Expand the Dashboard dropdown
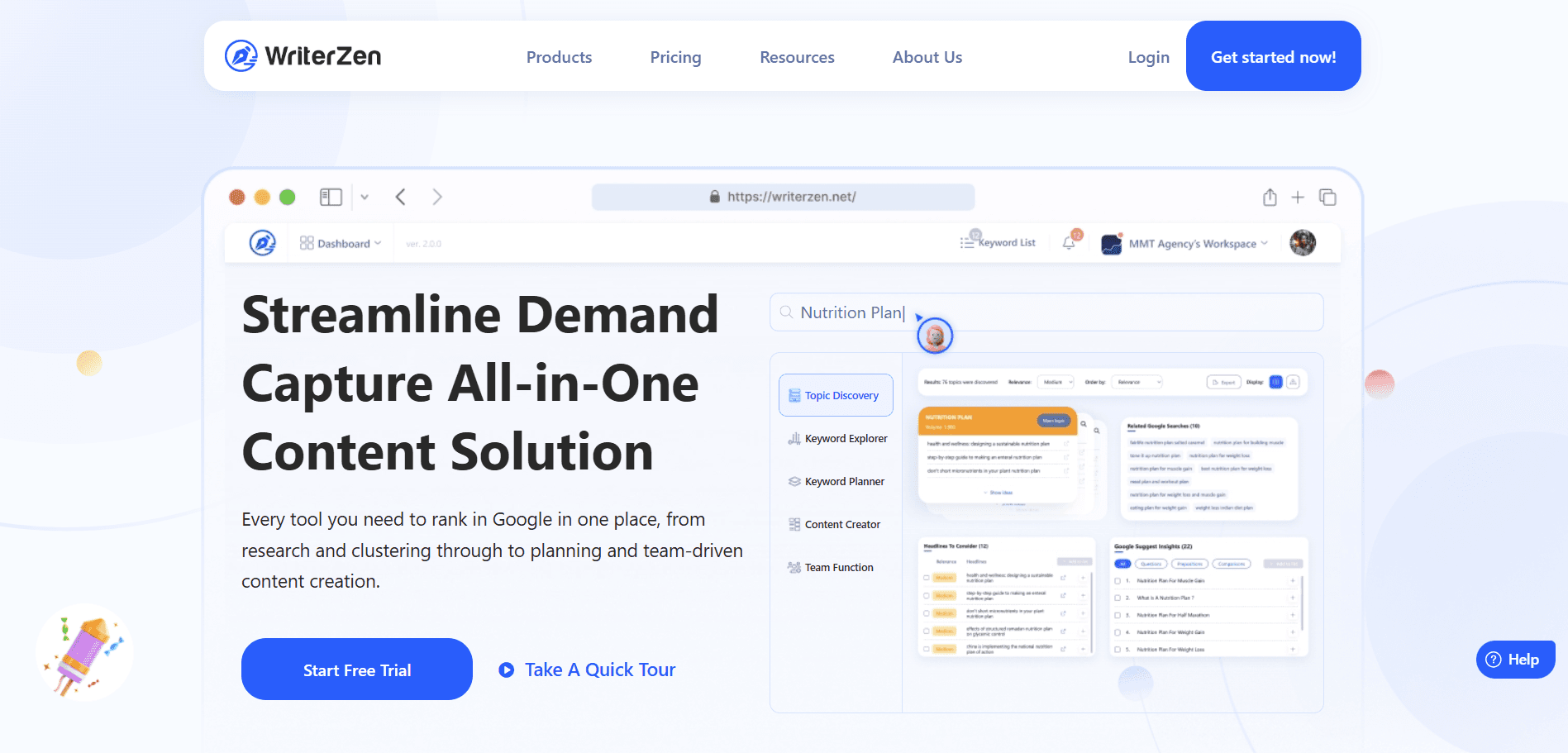 (x=341, y=243)
